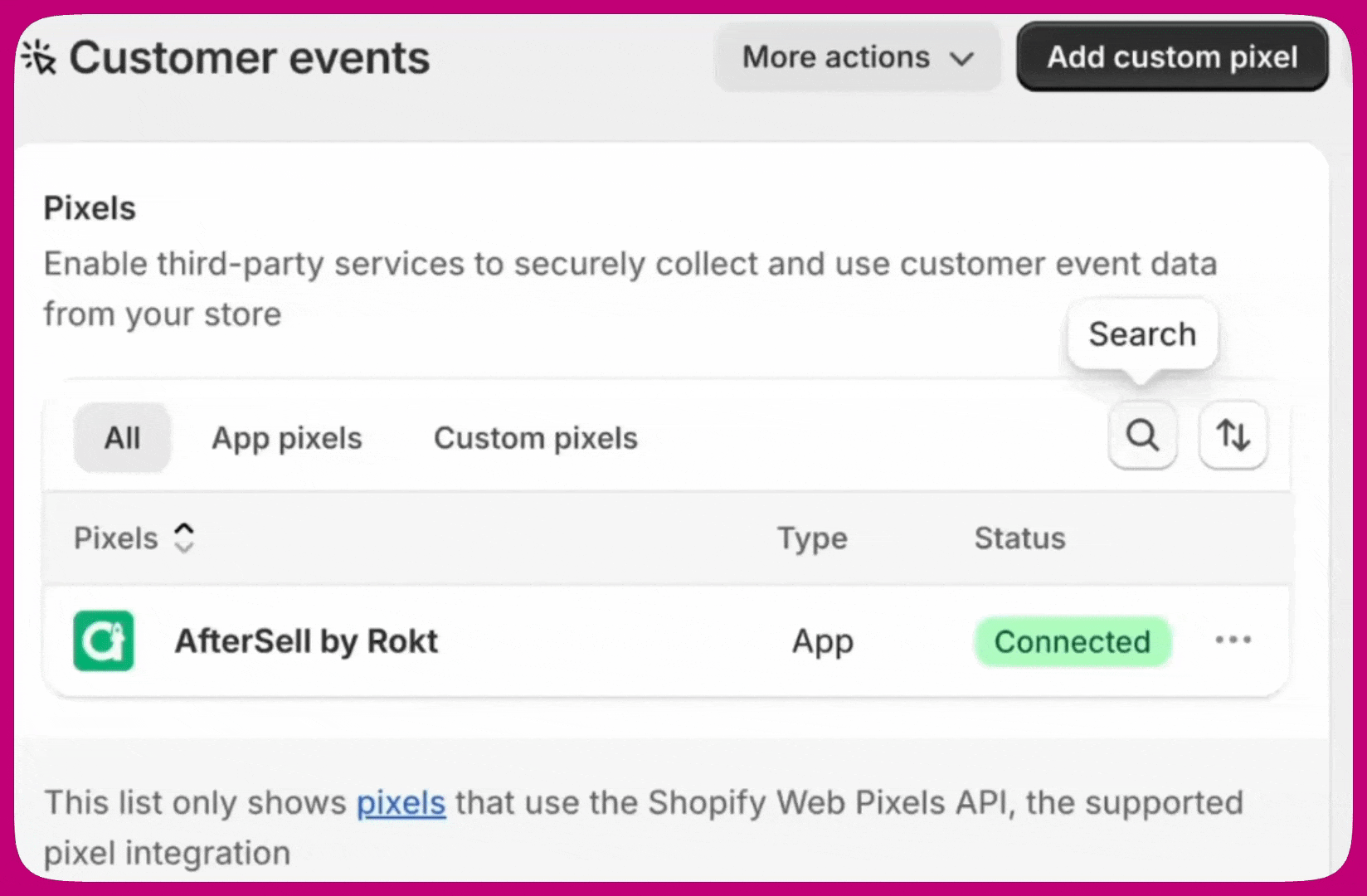
Task: Click the App type cell
Action: [822, 641]
